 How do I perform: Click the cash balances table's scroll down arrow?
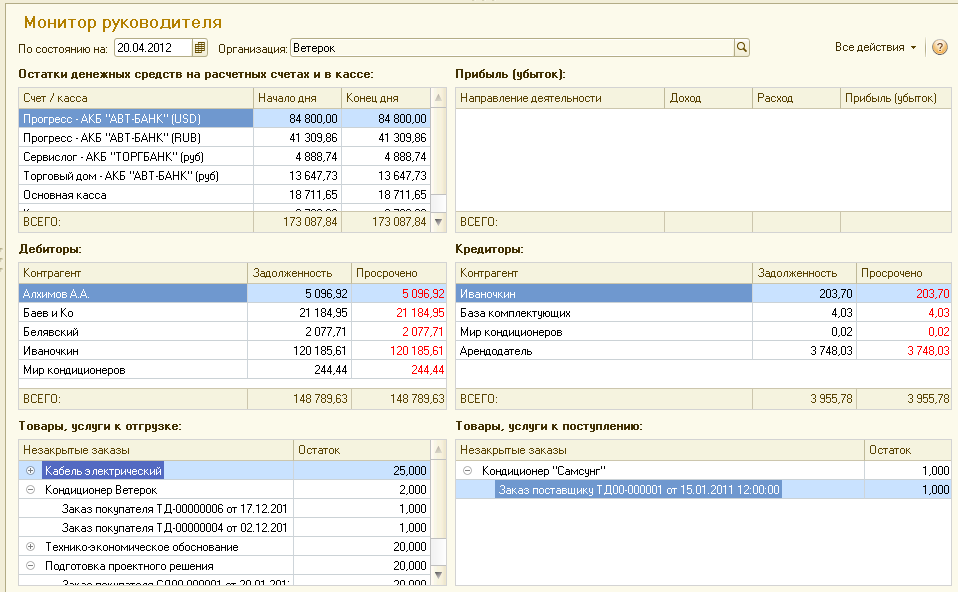click(x=438, y=221)
